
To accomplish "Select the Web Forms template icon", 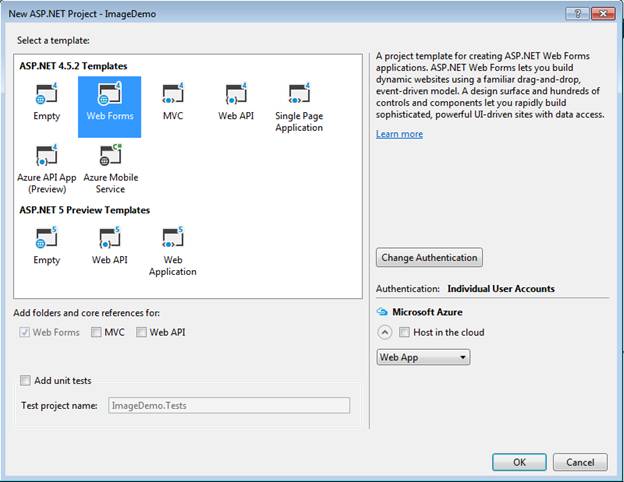I will coord(109,94).
